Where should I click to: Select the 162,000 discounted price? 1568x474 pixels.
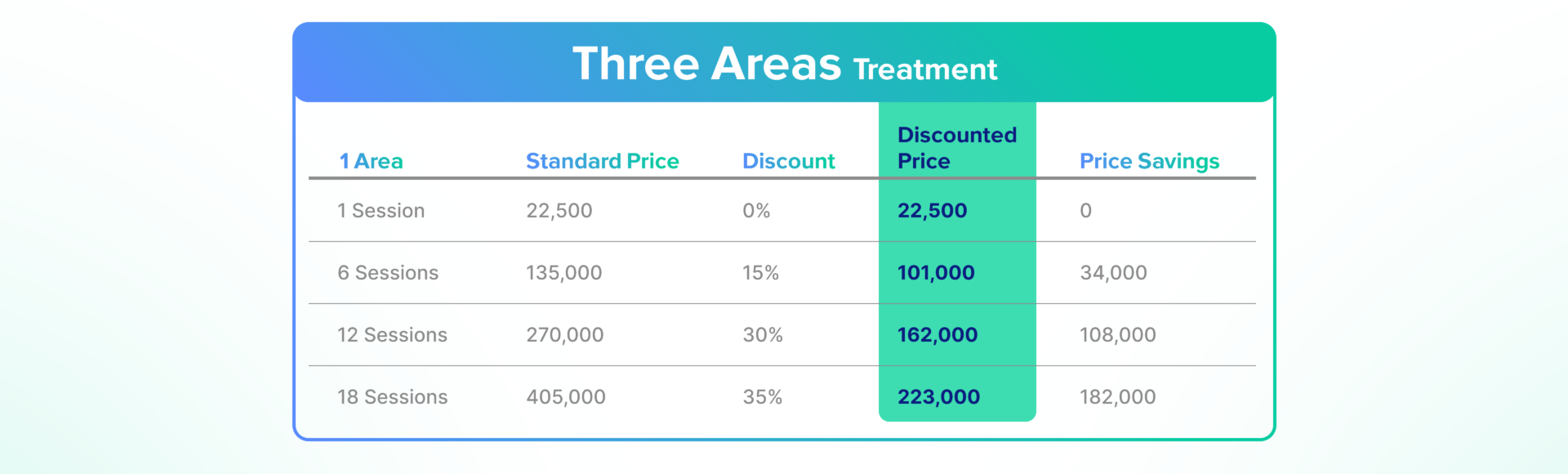point(937,335)
